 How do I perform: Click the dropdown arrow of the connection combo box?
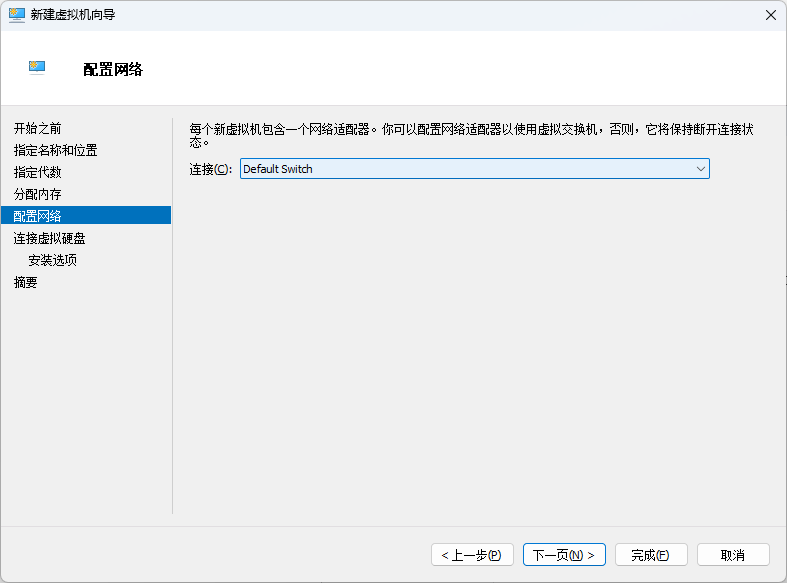(701, 169)
